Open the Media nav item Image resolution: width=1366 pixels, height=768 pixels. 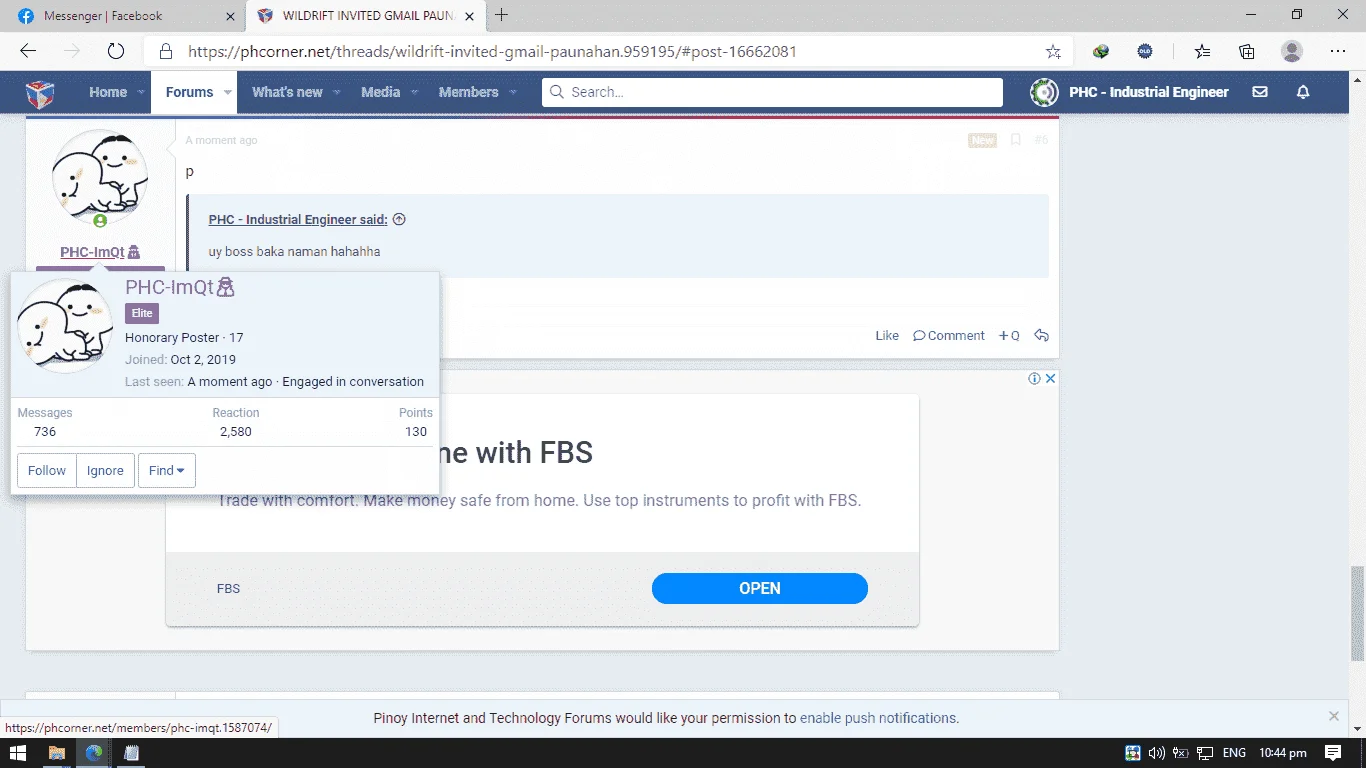pyautogui.click(x=380, y=92)
